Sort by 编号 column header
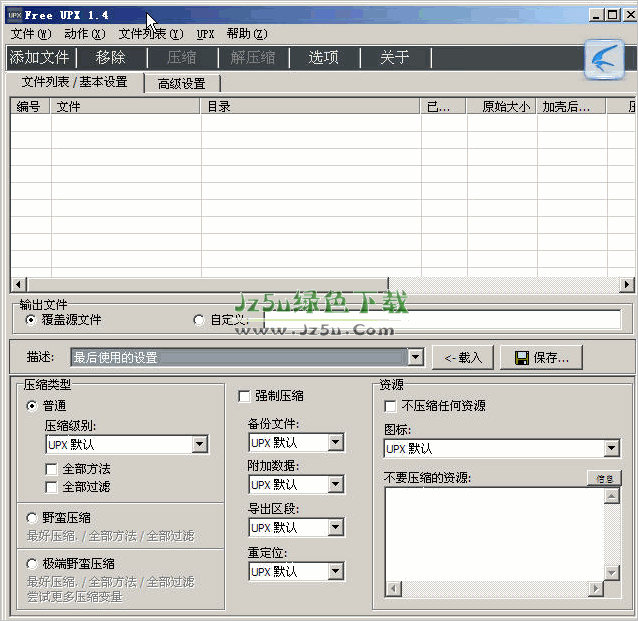Viewport: 638px width, 621px height. click(30, 107)
